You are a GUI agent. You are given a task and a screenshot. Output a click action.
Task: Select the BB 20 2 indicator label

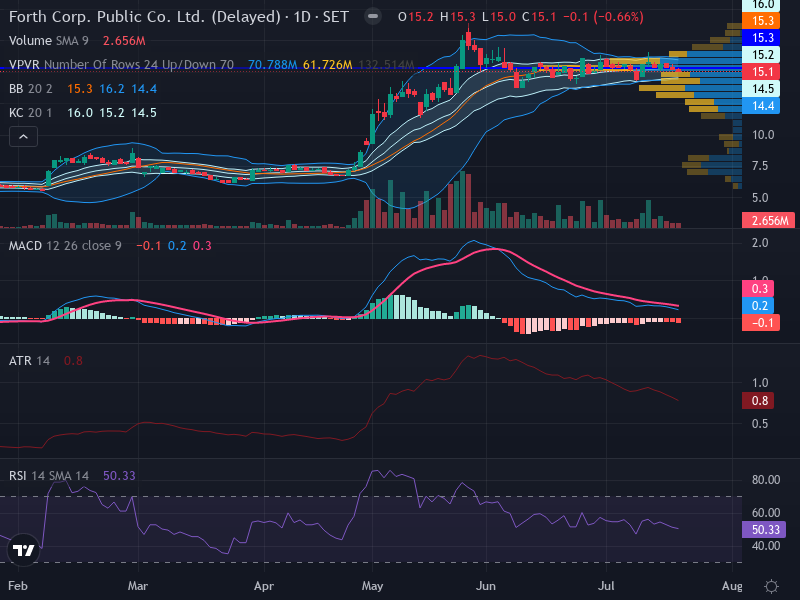[x=31, y=89]
